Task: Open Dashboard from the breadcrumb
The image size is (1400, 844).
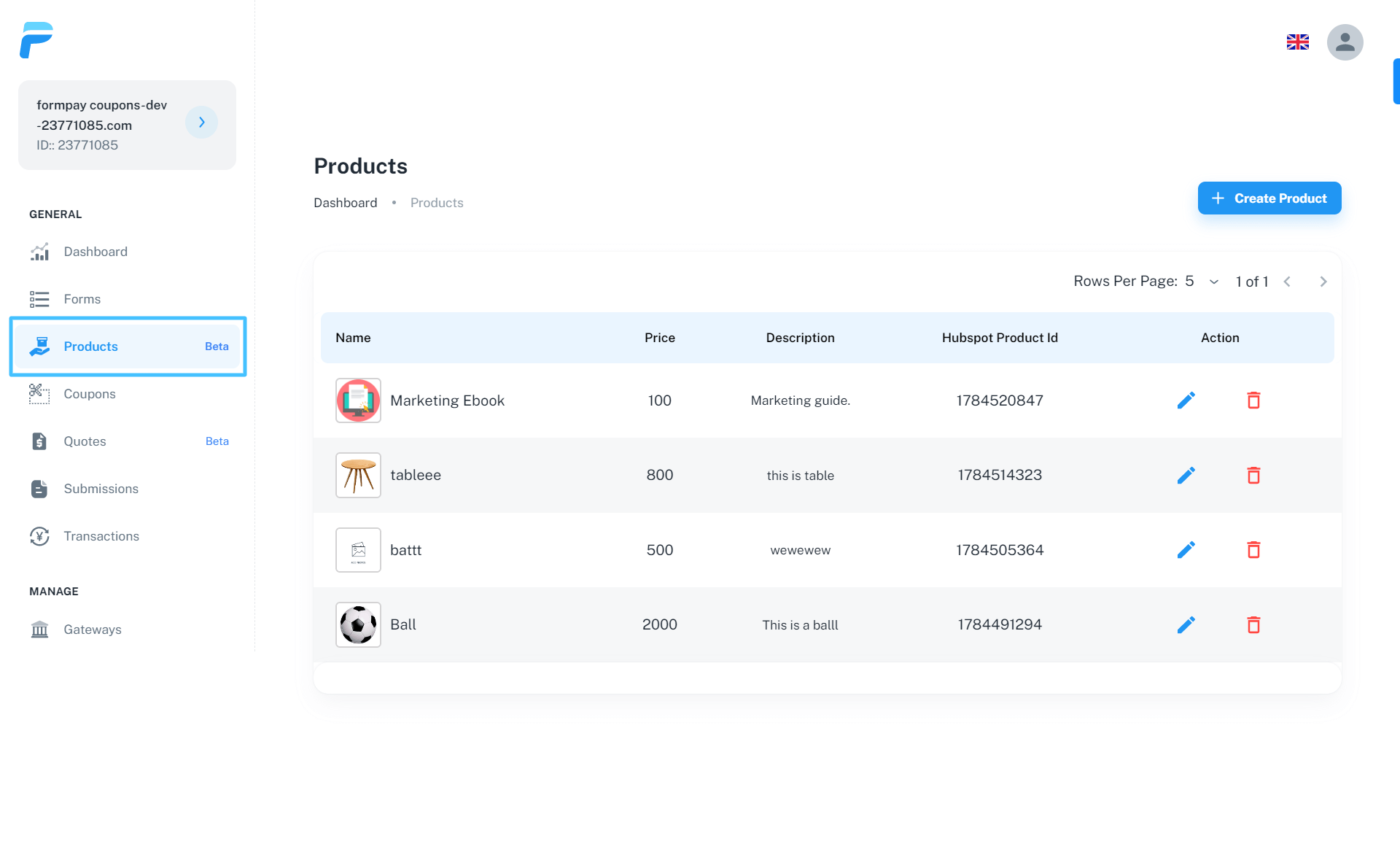Action: pos(345,203)
